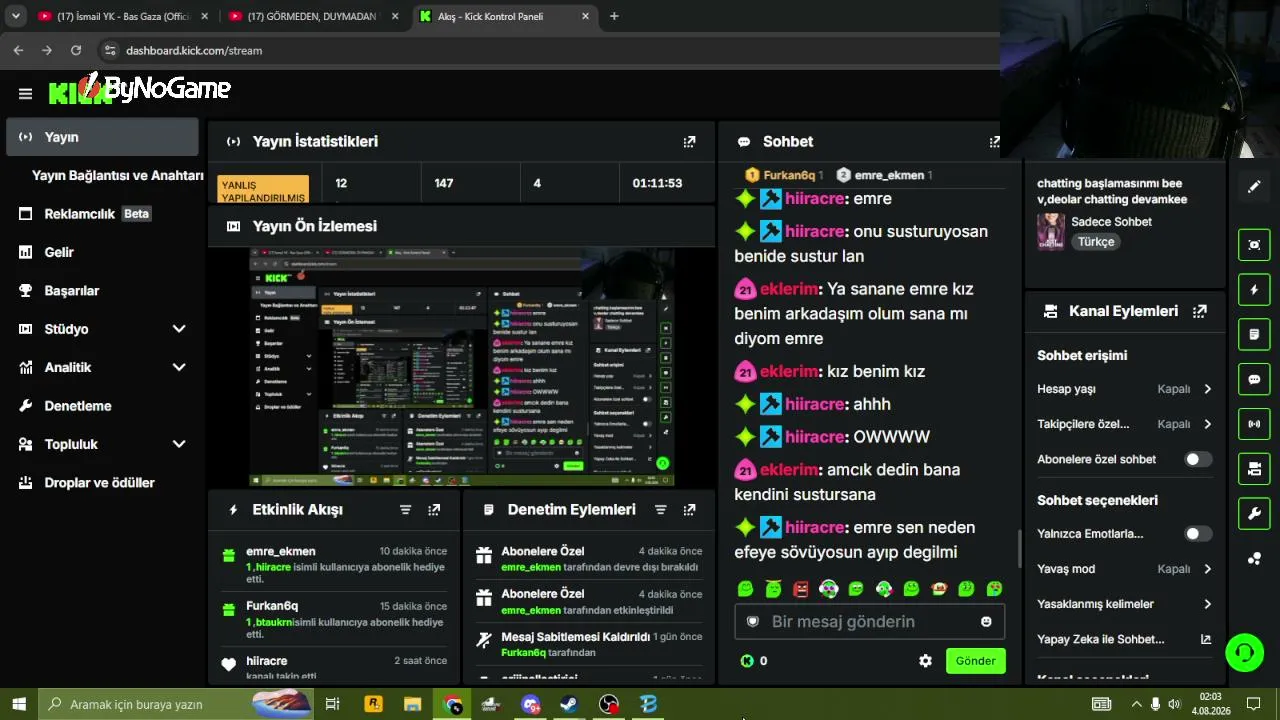Open Gelir sidebar item
The height and width of the screenshot is (720, 1280).
[x=102, y=252]
